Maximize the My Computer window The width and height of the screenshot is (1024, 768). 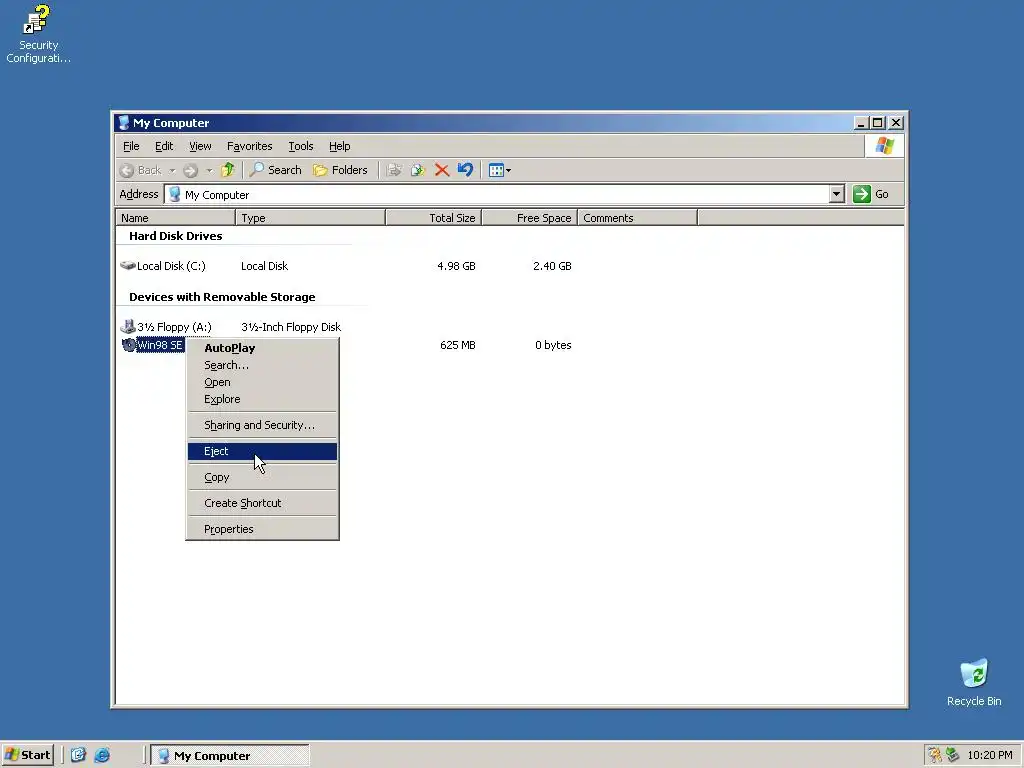point(878,123)
